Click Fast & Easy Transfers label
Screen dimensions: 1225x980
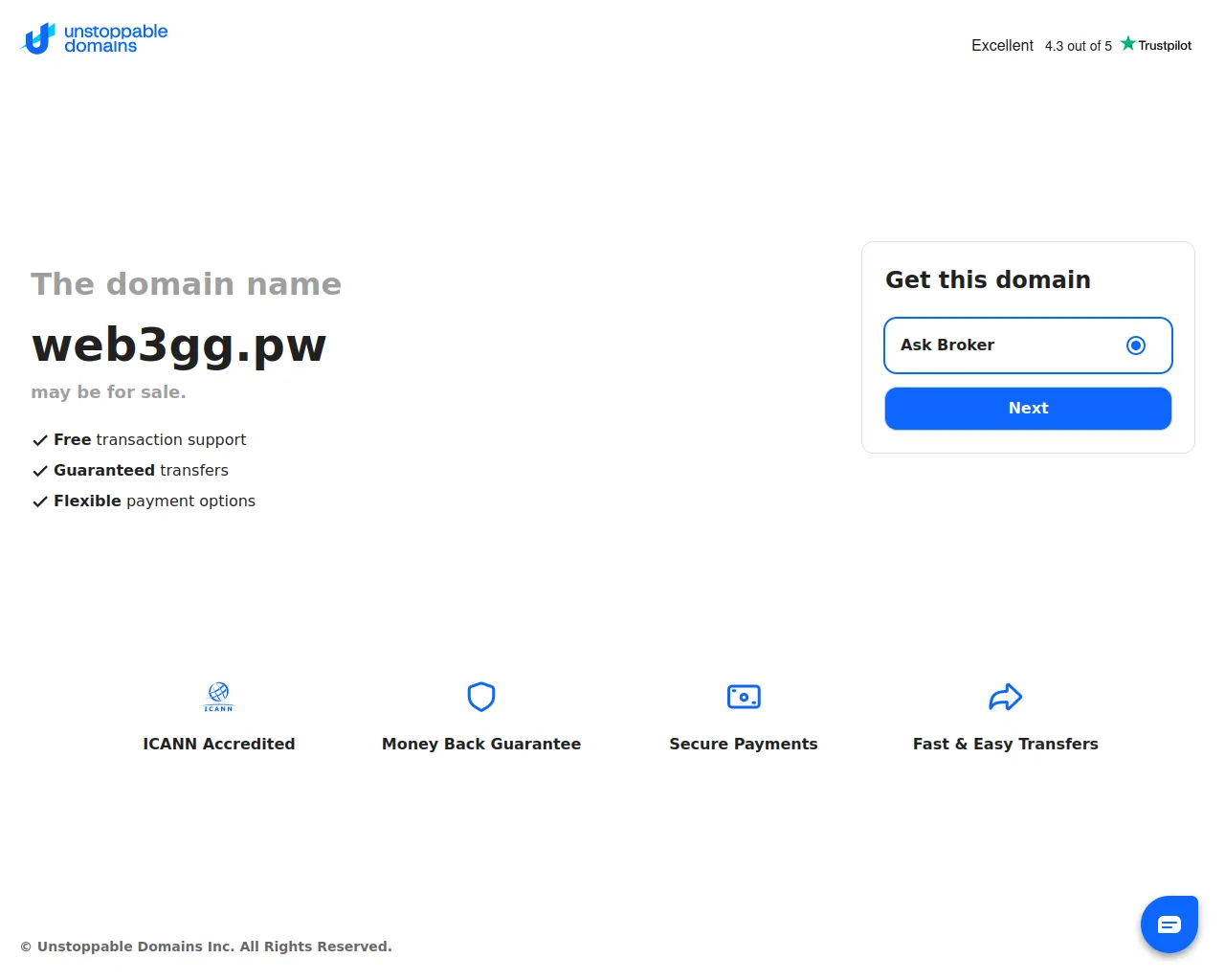(1005, 744)
